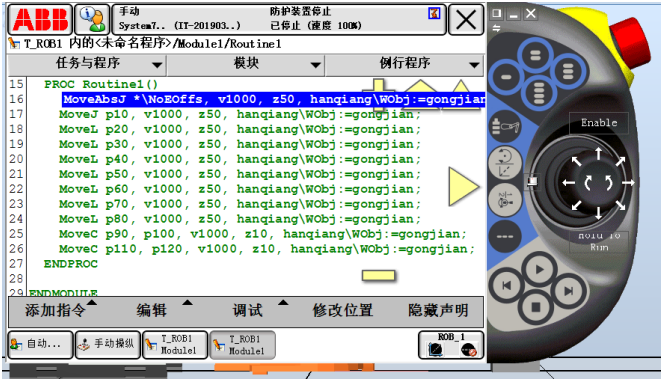
Task: Click the small status icon in status bar
Action: (x=434, y=13)
